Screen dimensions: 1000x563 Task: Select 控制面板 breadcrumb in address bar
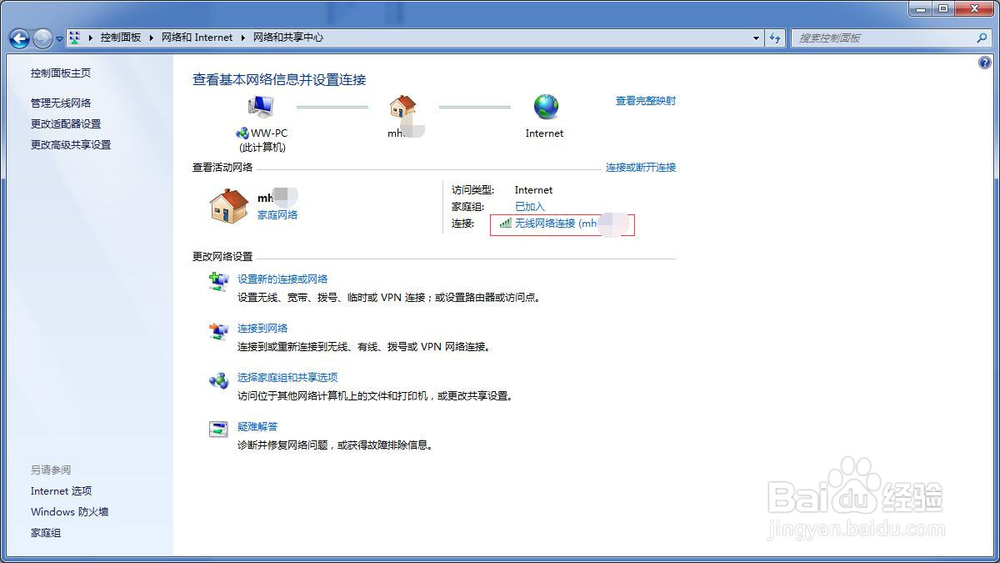[x=121, y=38]
